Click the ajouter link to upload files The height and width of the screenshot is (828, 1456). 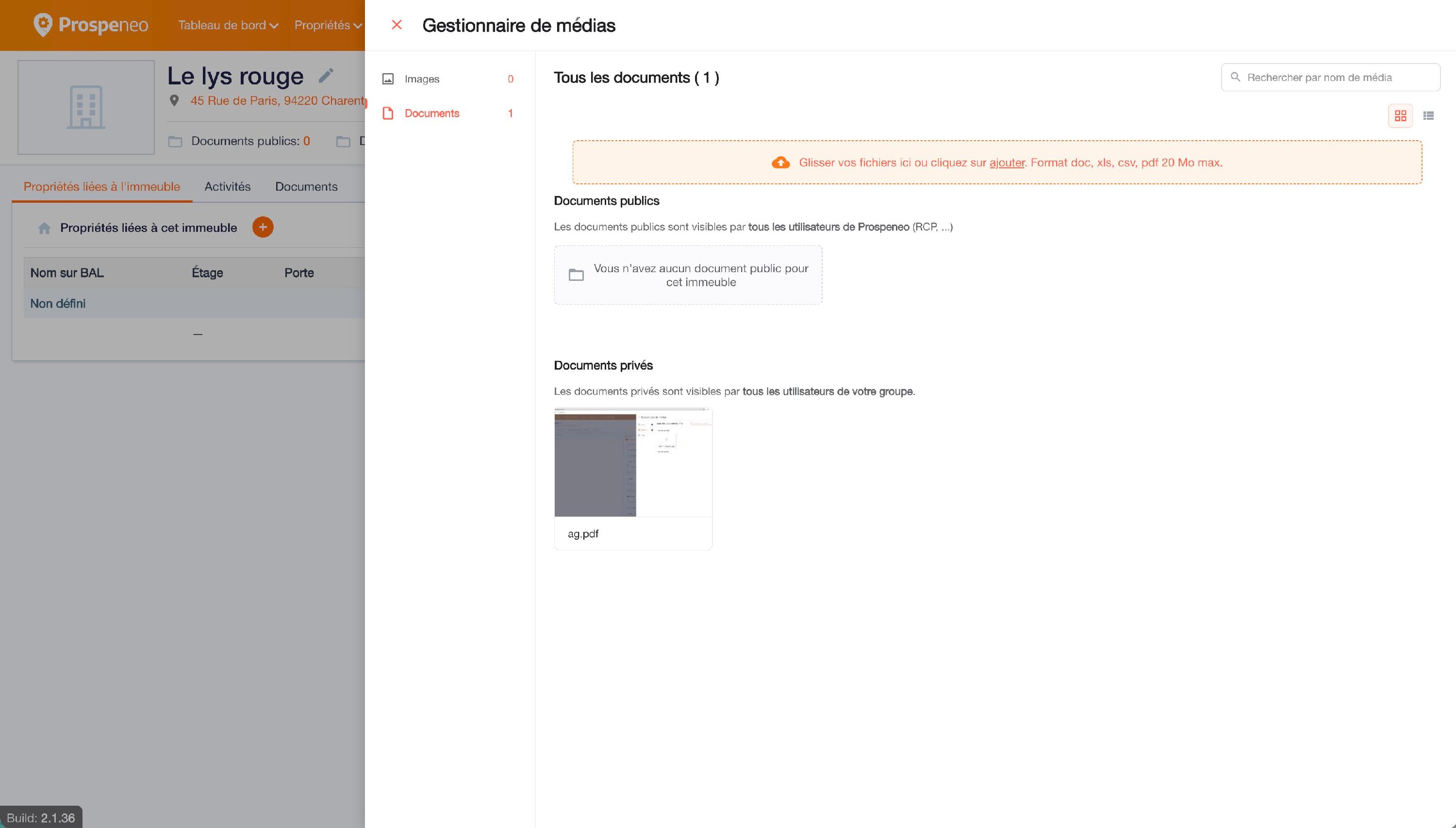click(1007, 162)
